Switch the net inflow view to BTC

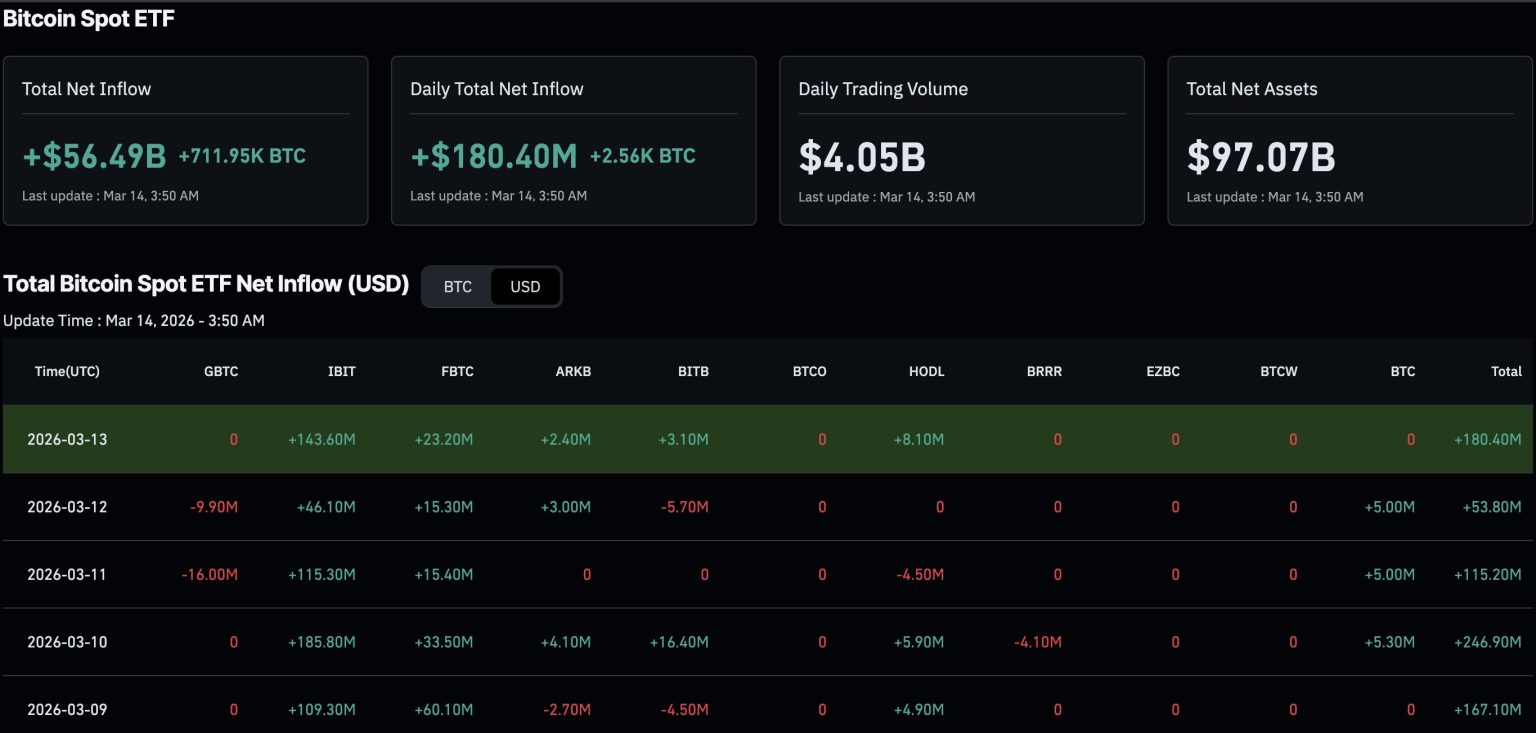(x=457, y=287)
